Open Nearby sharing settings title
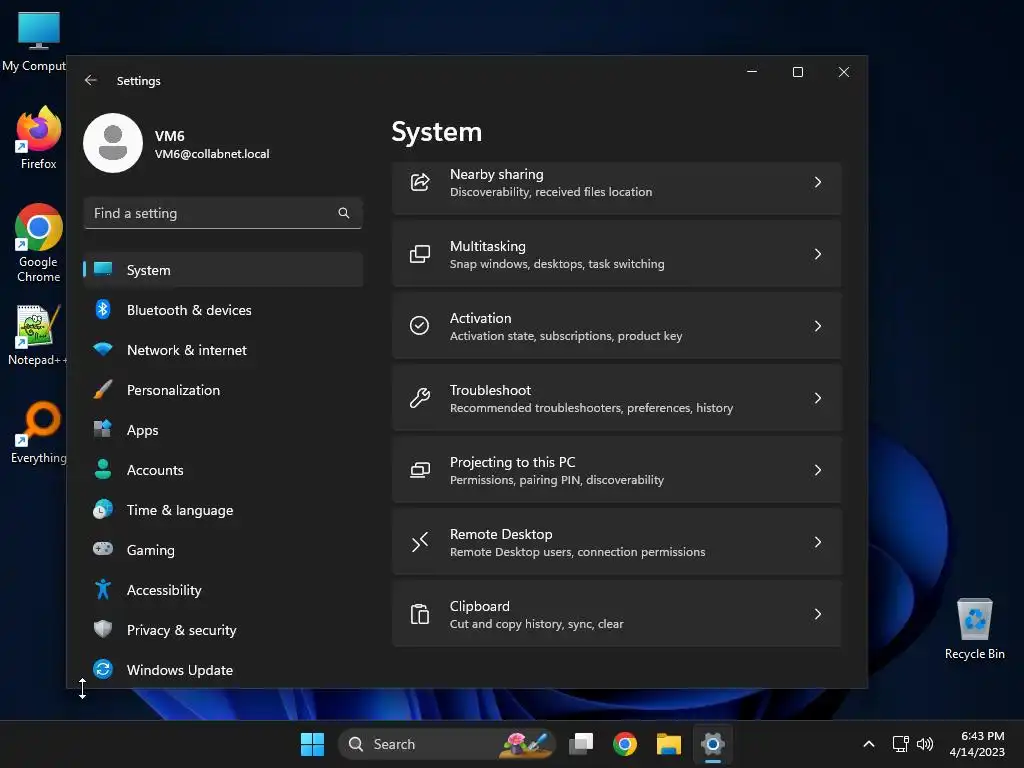This screenshot has height=768, width=1024. pos(496,174)
